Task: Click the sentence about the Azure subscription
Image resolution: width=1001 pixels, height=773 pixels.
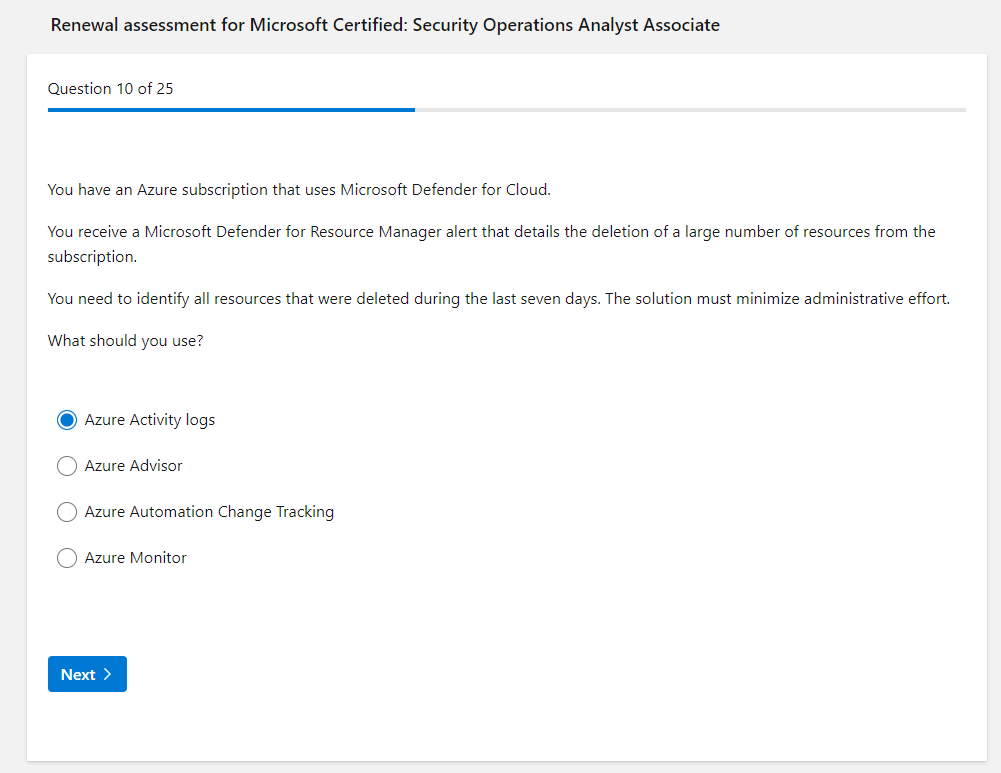Action: pos(299,190)
